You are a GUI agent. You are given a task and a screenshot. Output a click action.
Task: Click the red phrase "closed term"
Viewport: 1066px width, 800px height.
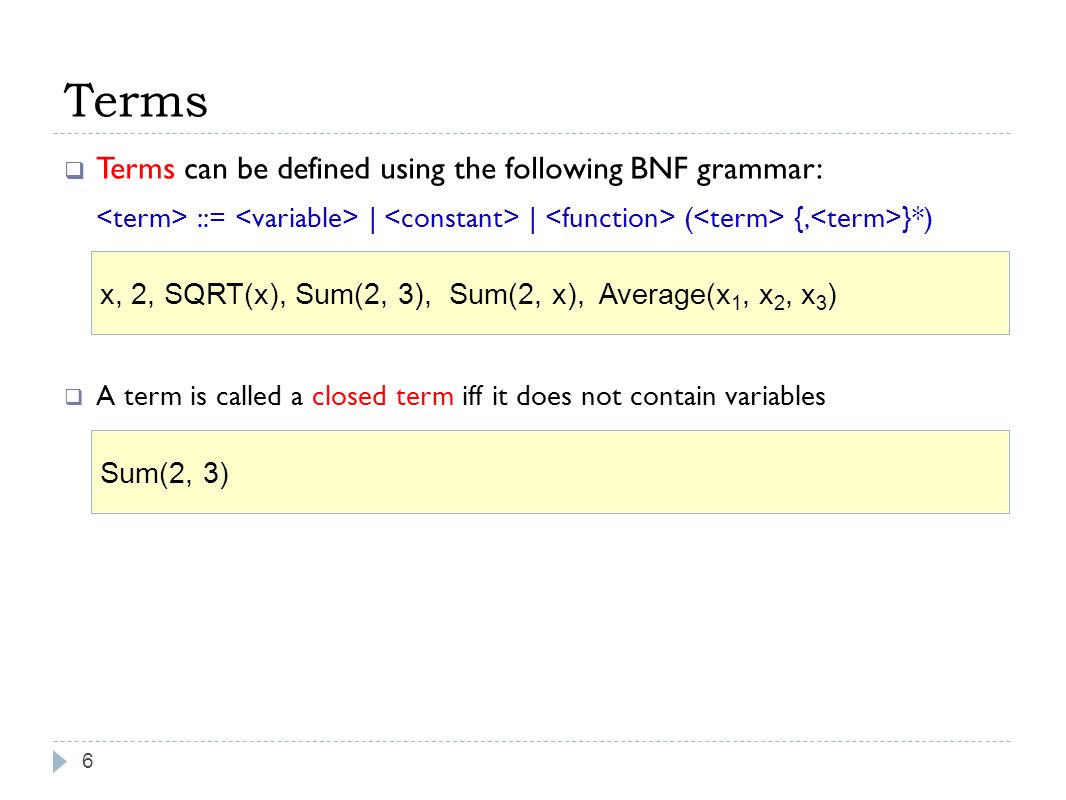pyautogui.click(x=383, y=396)
